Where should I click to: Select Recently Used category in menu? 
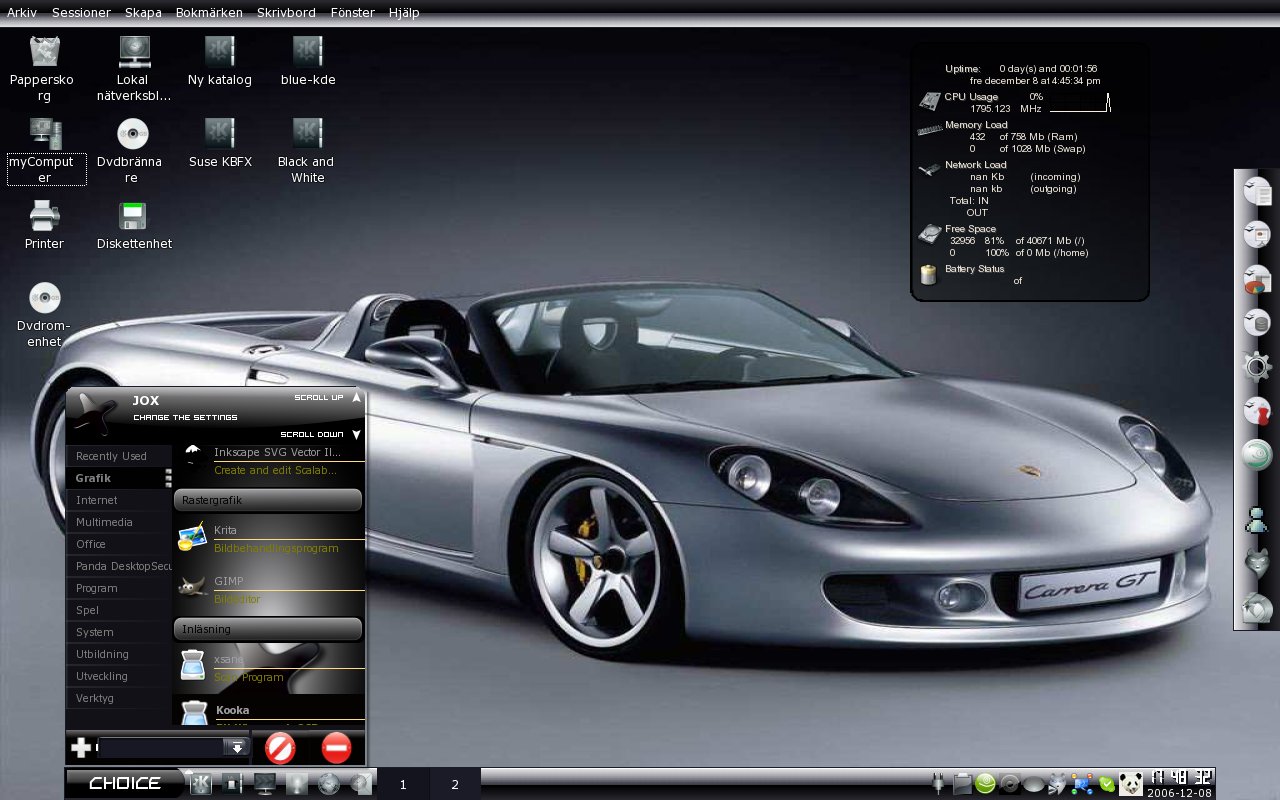coord(118,456)
